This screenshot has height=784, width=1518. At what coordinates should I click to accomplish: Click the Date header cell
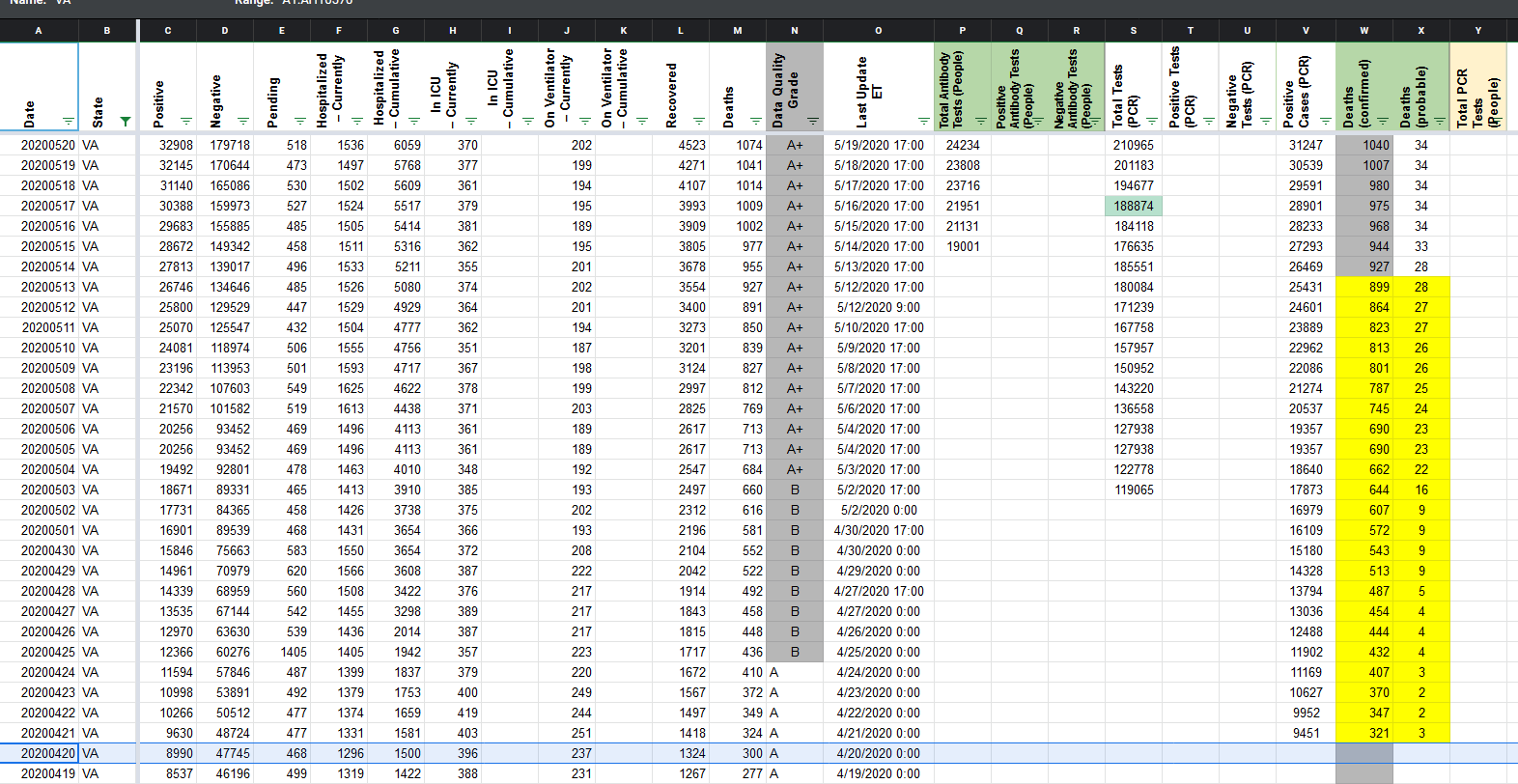pos(39,87)
